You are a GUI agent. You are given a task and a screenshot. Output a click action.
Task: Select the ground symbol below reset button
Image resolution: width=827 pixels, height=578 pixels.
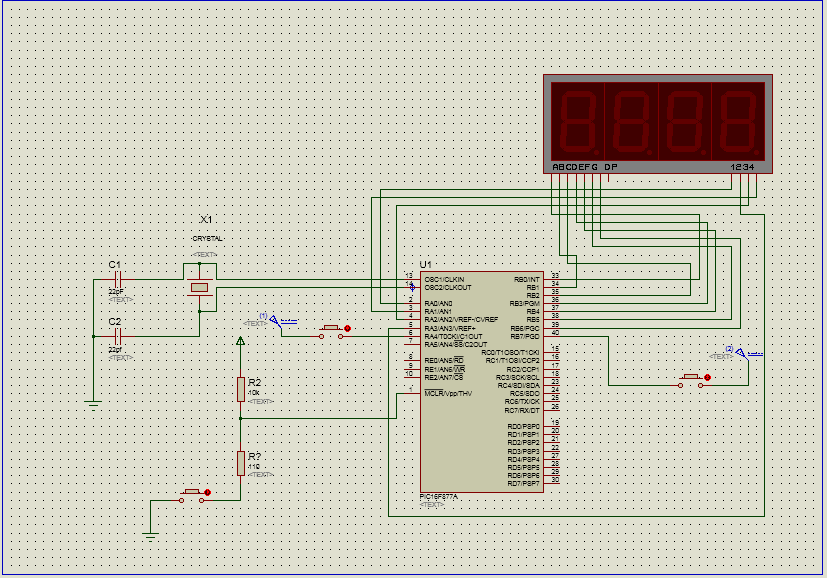150,537
